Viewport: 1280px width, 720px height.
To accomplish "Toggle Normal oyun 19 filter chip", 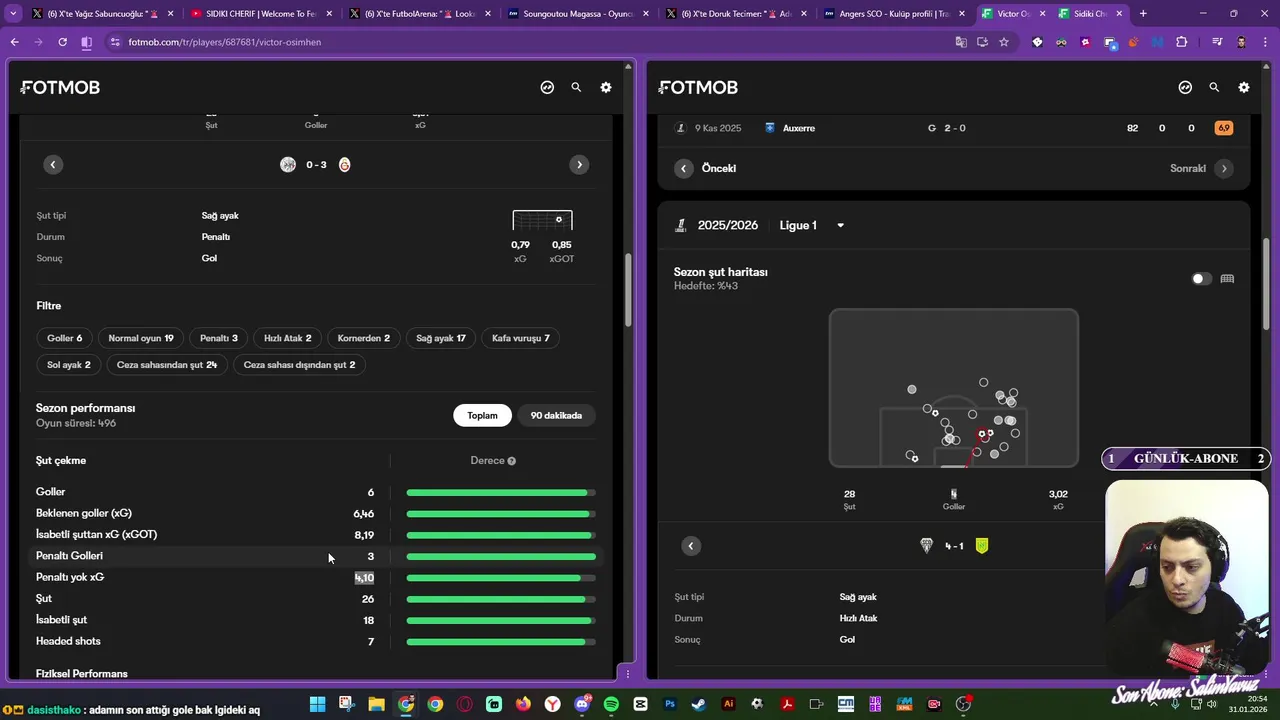I will point(141,338).
